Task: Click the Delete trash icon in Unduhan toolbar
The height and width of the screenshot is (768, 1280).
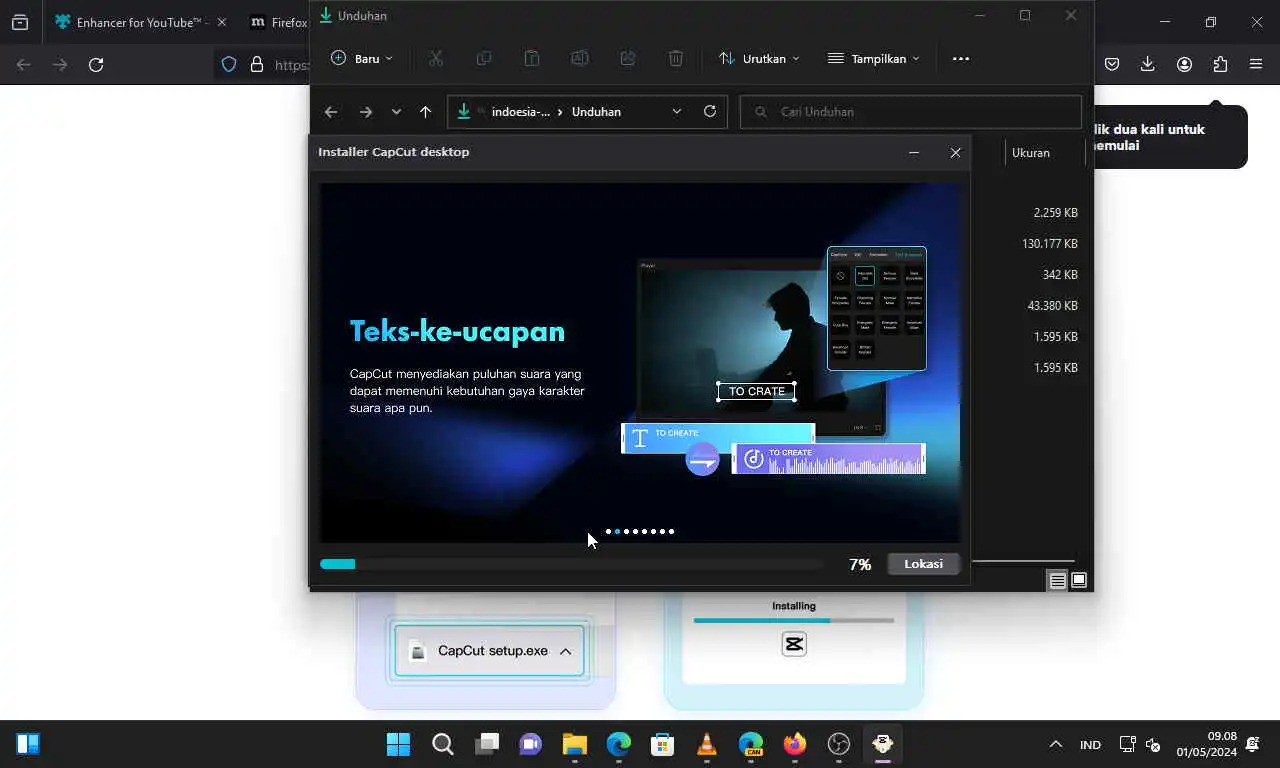Action: pyautogui.click(x=676, y=59)
